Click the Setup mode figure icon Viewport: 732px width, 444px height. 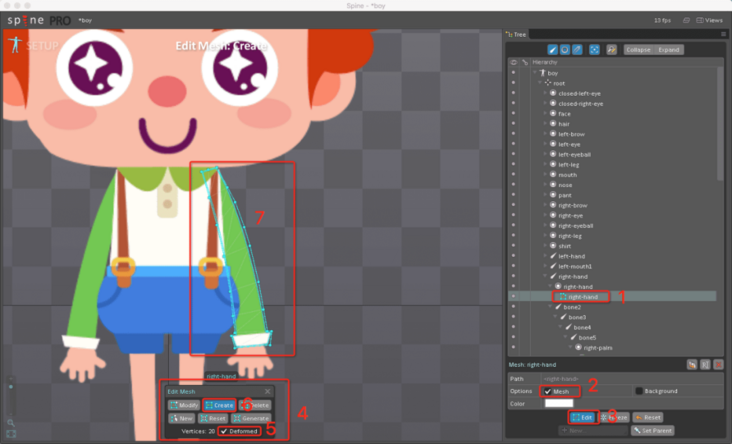point(15,45)
